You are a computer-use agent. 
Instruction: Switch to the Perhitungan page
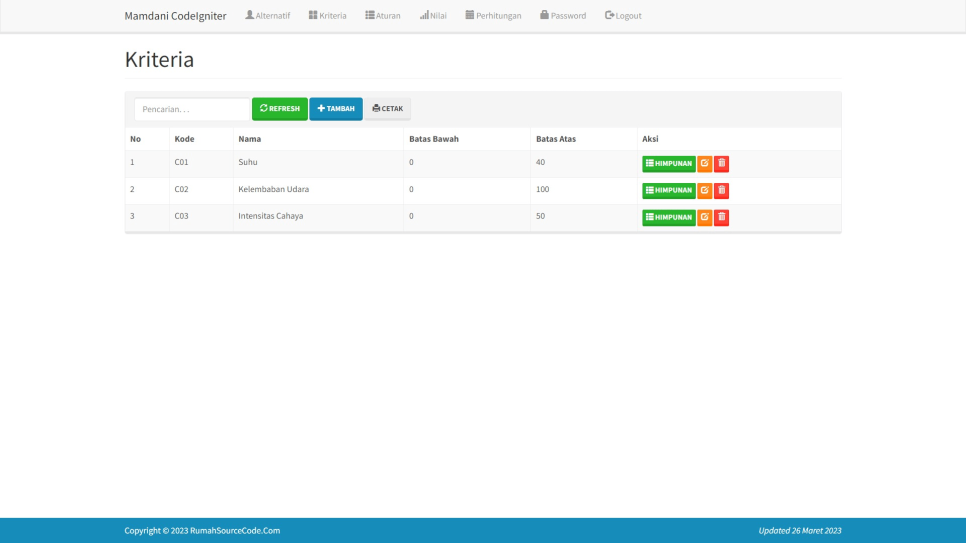coord(493,16)
